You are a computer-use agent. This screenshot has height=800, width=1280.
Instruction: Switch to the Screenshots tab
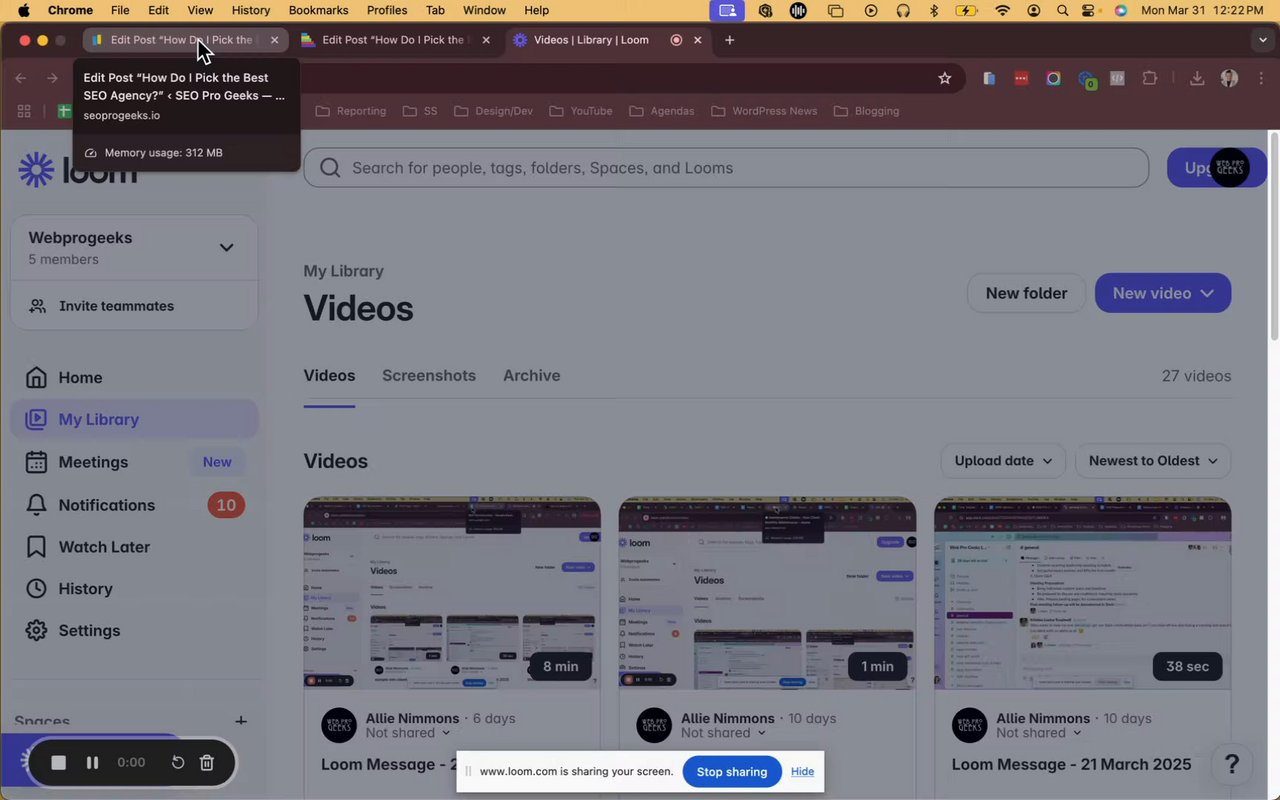click(429, 376)
